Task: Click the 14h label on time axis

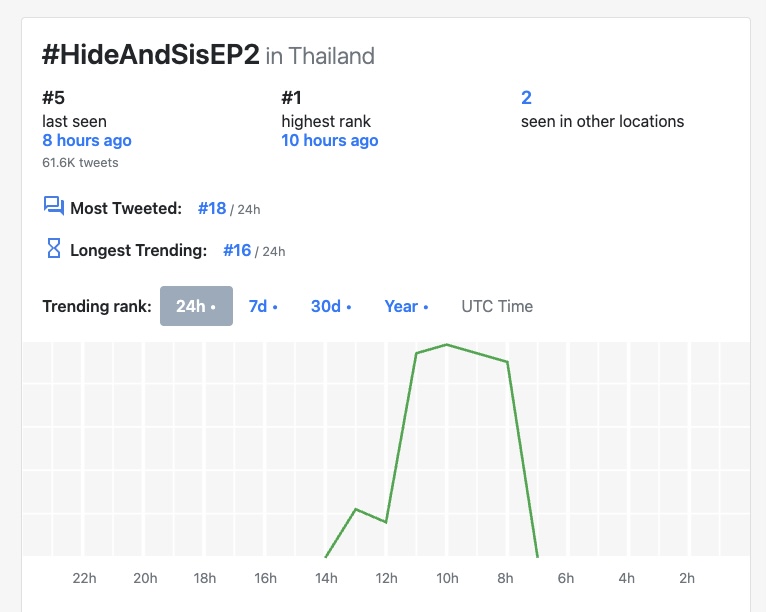Action: (x=326, y=578)
